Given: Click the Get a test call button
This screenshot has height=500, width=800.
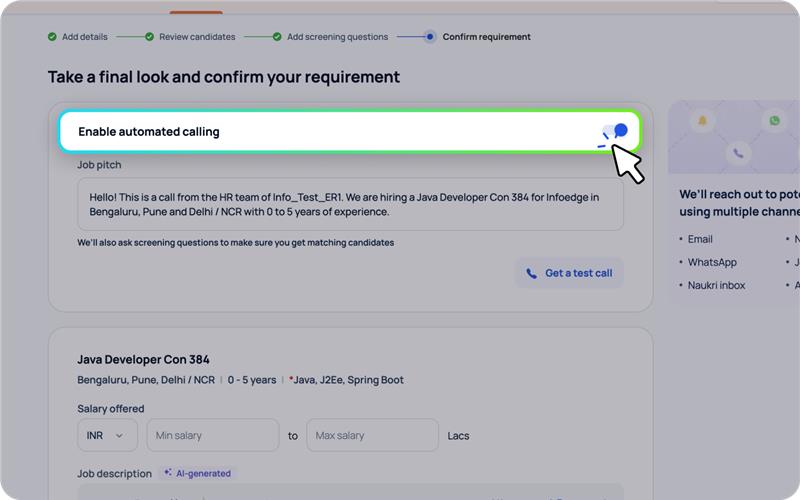Looking at the screenshot, I should point(569,273).
